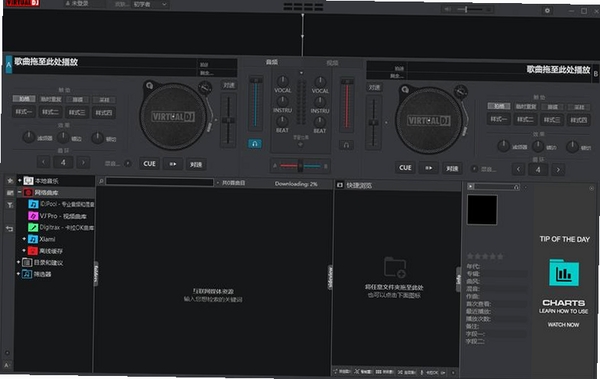Viewport: 600px width, 379px height.
Task: Click the teal Charts folder icon
Action: tap(564, 273)
